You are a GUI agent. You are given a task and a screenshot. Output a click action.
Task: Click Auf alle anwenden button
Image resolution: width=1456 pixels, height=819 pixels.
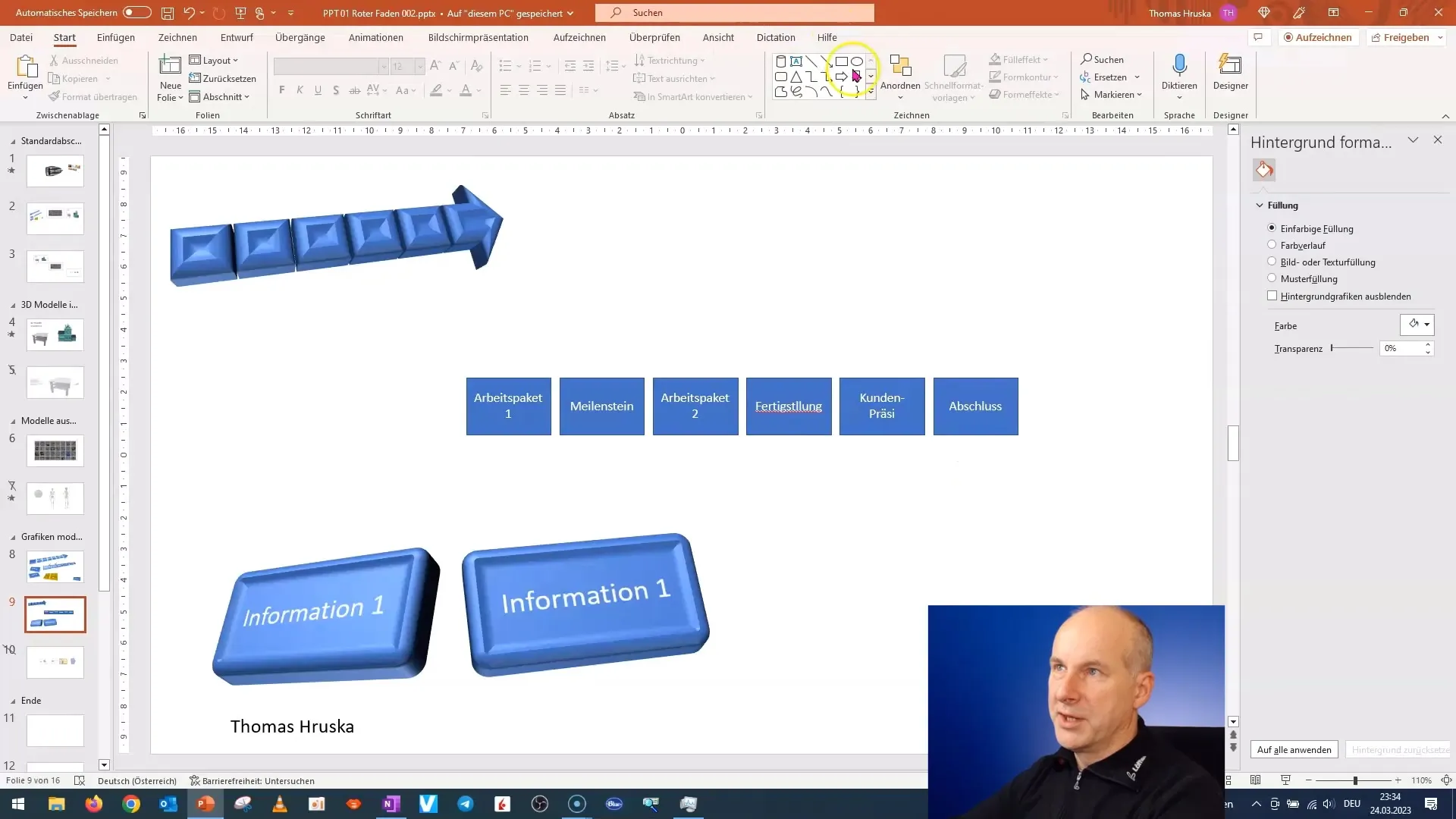point(1293,749)
